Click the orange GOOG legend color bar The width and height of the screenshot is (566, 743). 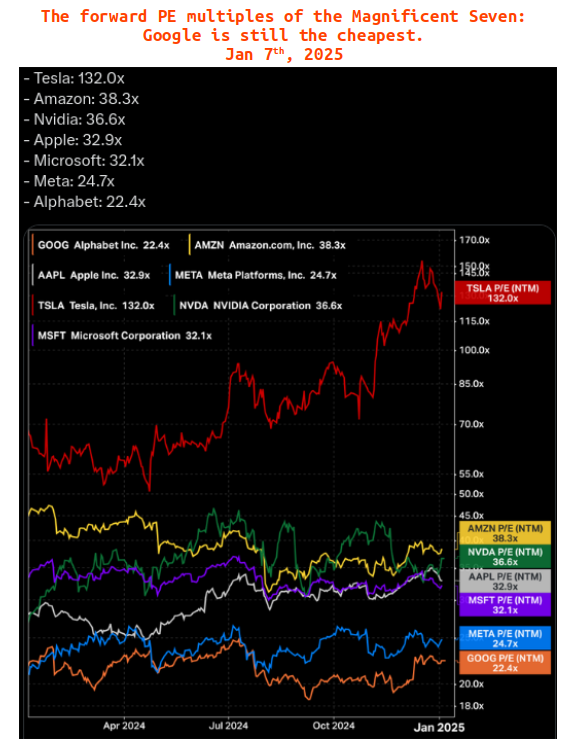33,245
